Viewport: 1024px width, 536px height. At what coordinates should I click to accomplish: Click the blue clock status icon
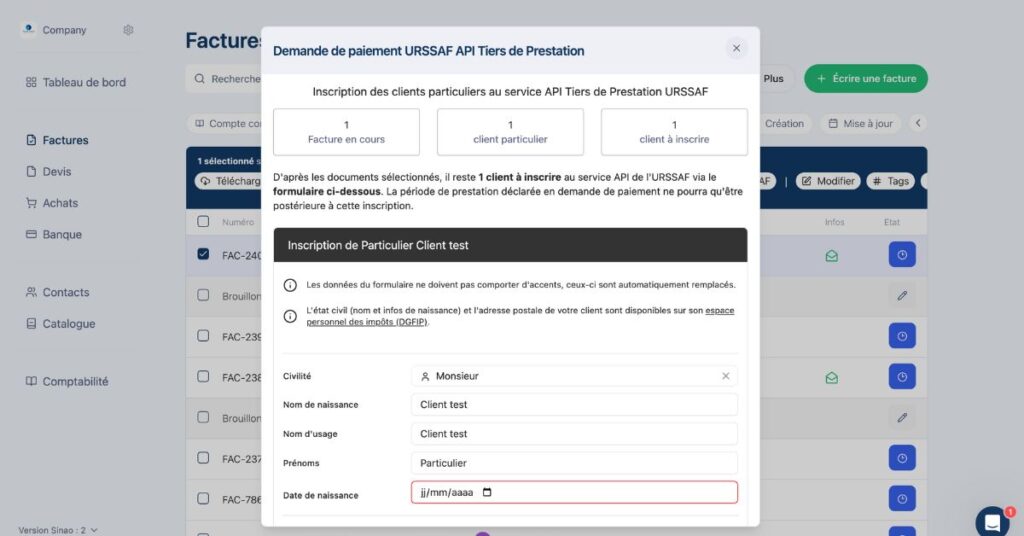[x=902, y=255]
